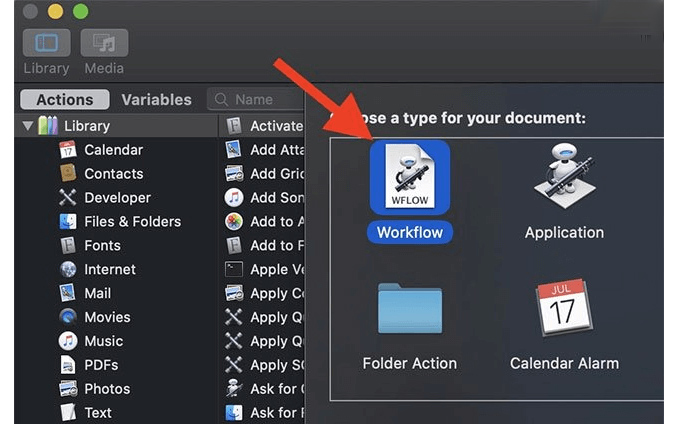Select the Calendar Alarm icon
Image resolution: width=684 pixels, height=424 pixels.
(x=564, y=309)
